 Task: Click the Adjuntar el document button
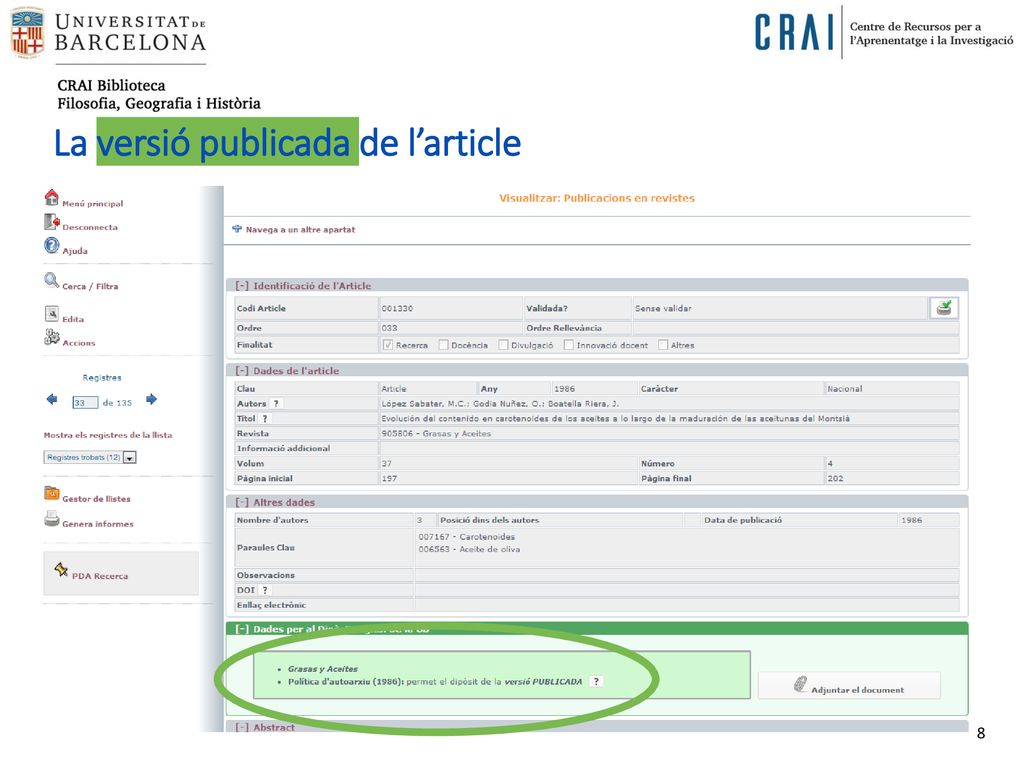point(850,686)
